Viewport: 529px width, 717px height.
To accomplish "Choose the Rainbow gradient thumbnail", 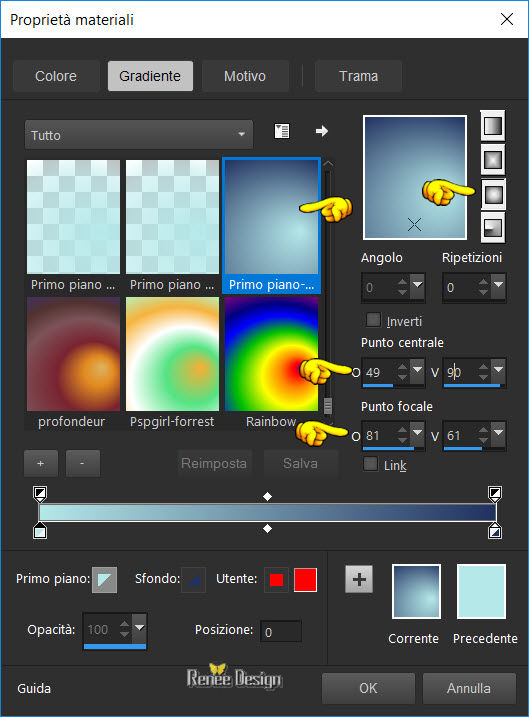I will [x=271, y=354].
